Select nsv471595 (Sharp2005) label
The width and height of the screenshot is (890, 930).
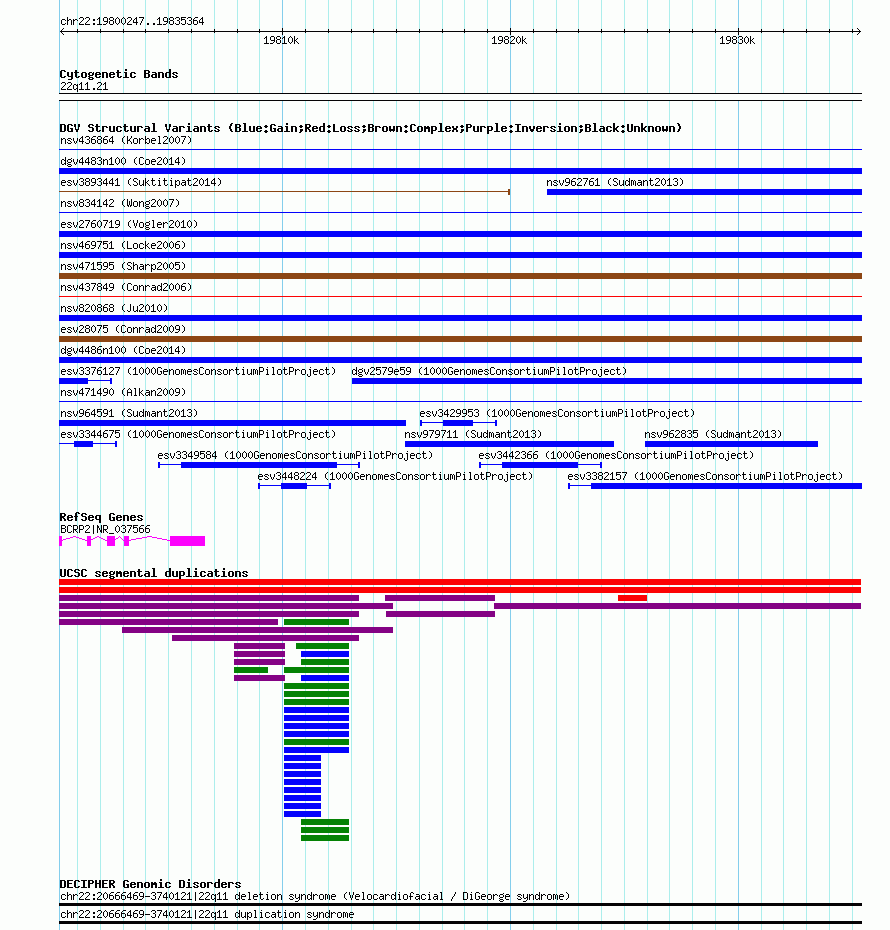(123, 266)
